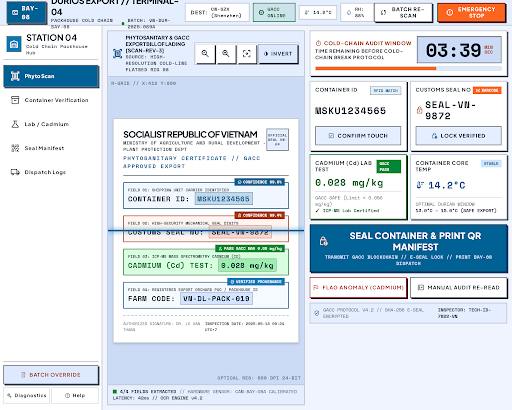Toggle the Invert scan colors button
The width and height of the screenshot is (512, 410).
(278, 54)
